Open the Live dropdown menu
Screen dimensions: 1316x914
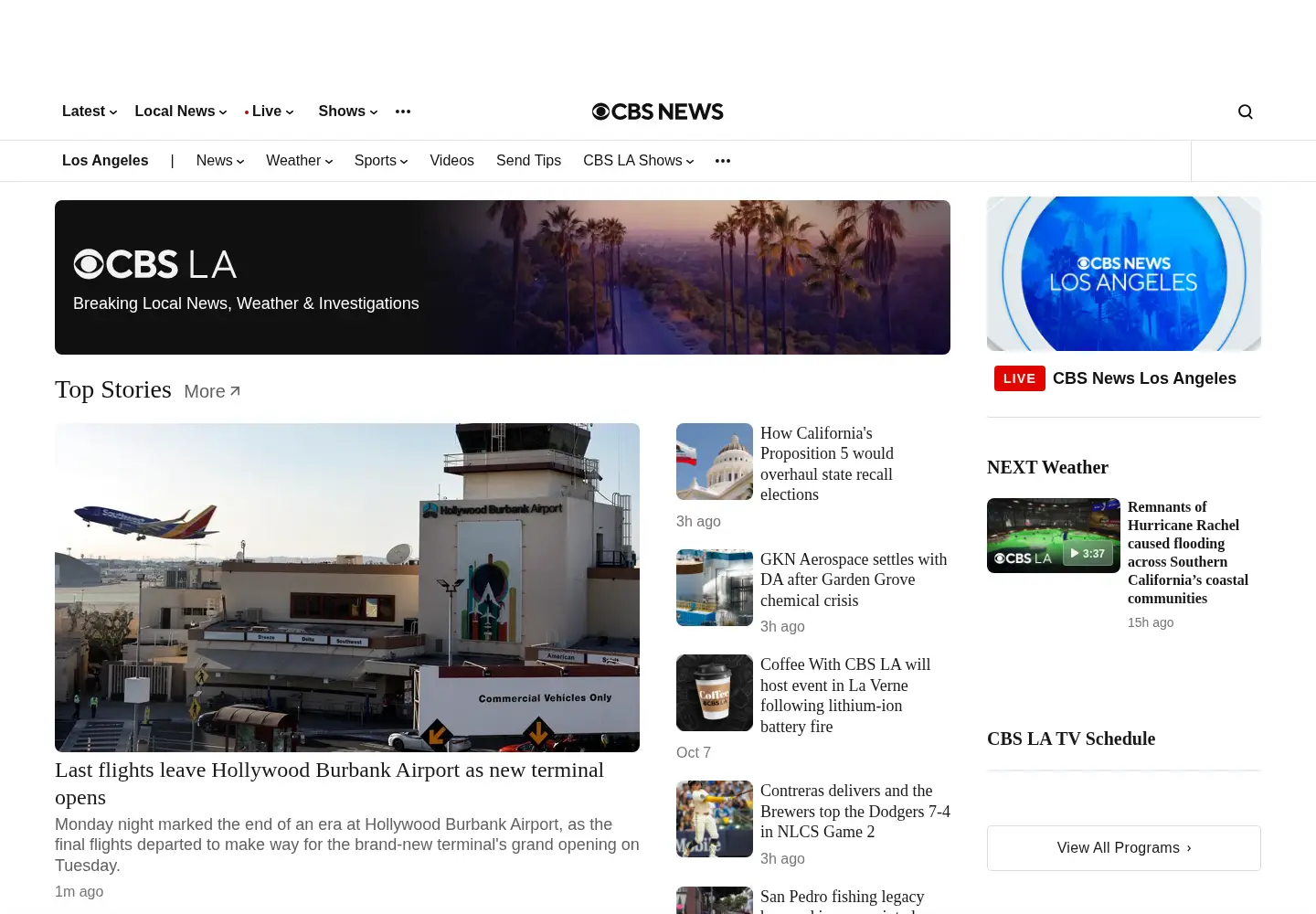tap(270, 112)
